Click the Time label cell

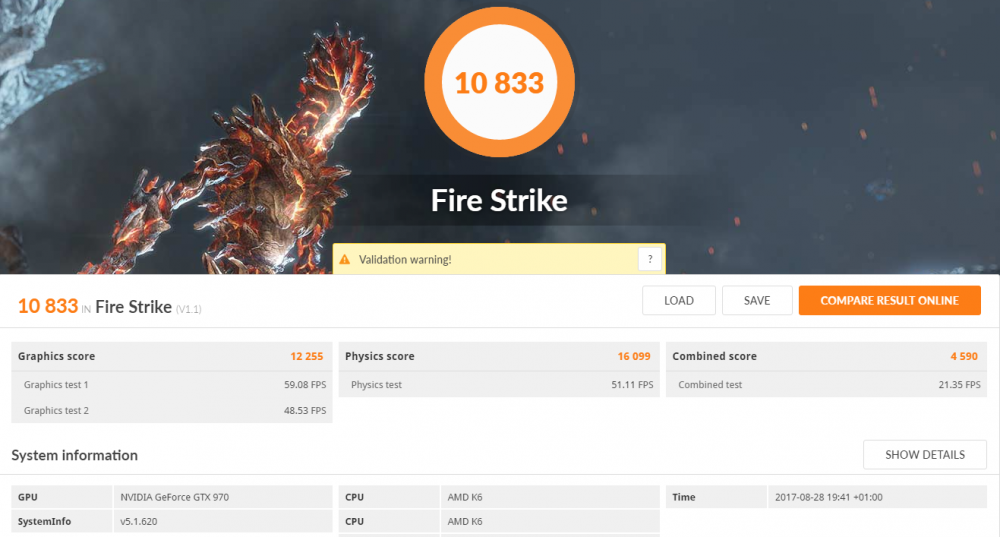[x=716, y=497]
